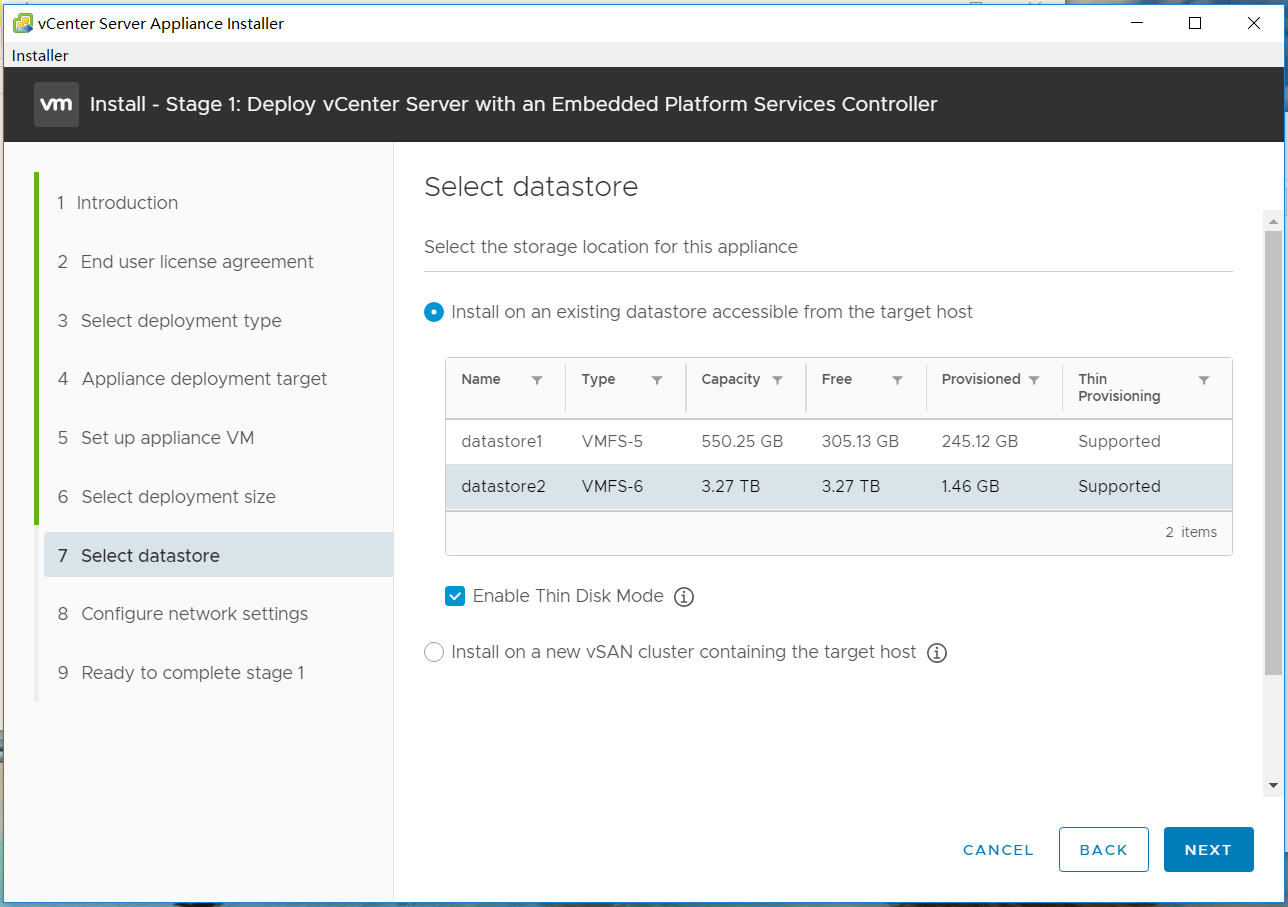The image size is (1288, 907).
Task: Click the CANCEL link
Action: point(998,850)
